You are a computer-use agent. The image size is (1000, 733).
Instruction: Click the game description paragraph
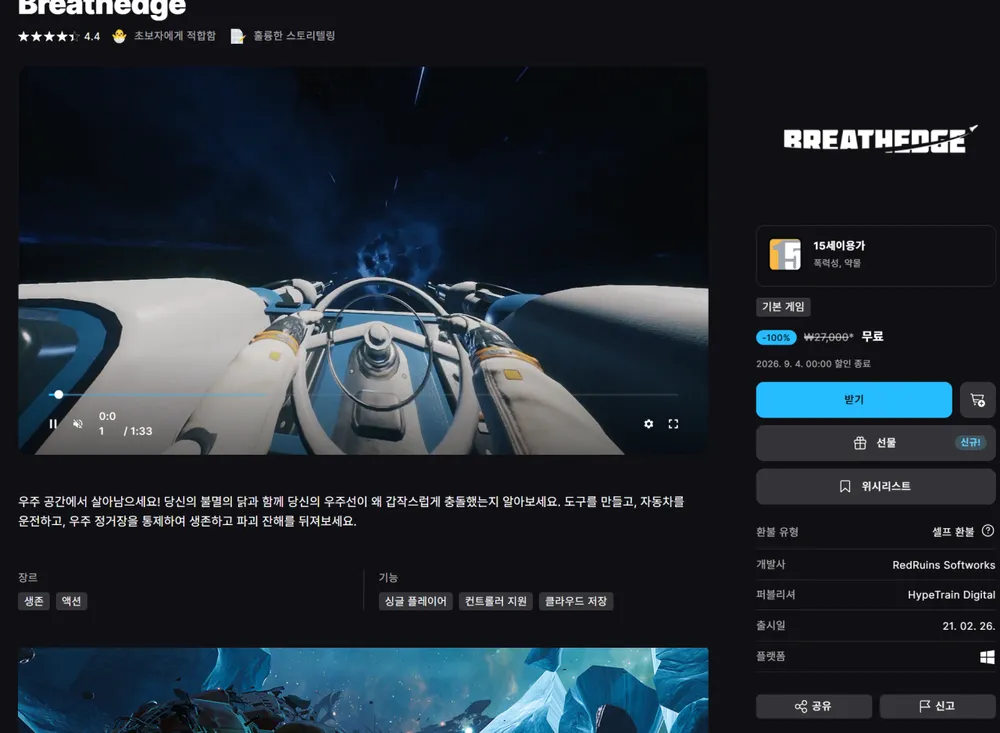click(351, 511)
